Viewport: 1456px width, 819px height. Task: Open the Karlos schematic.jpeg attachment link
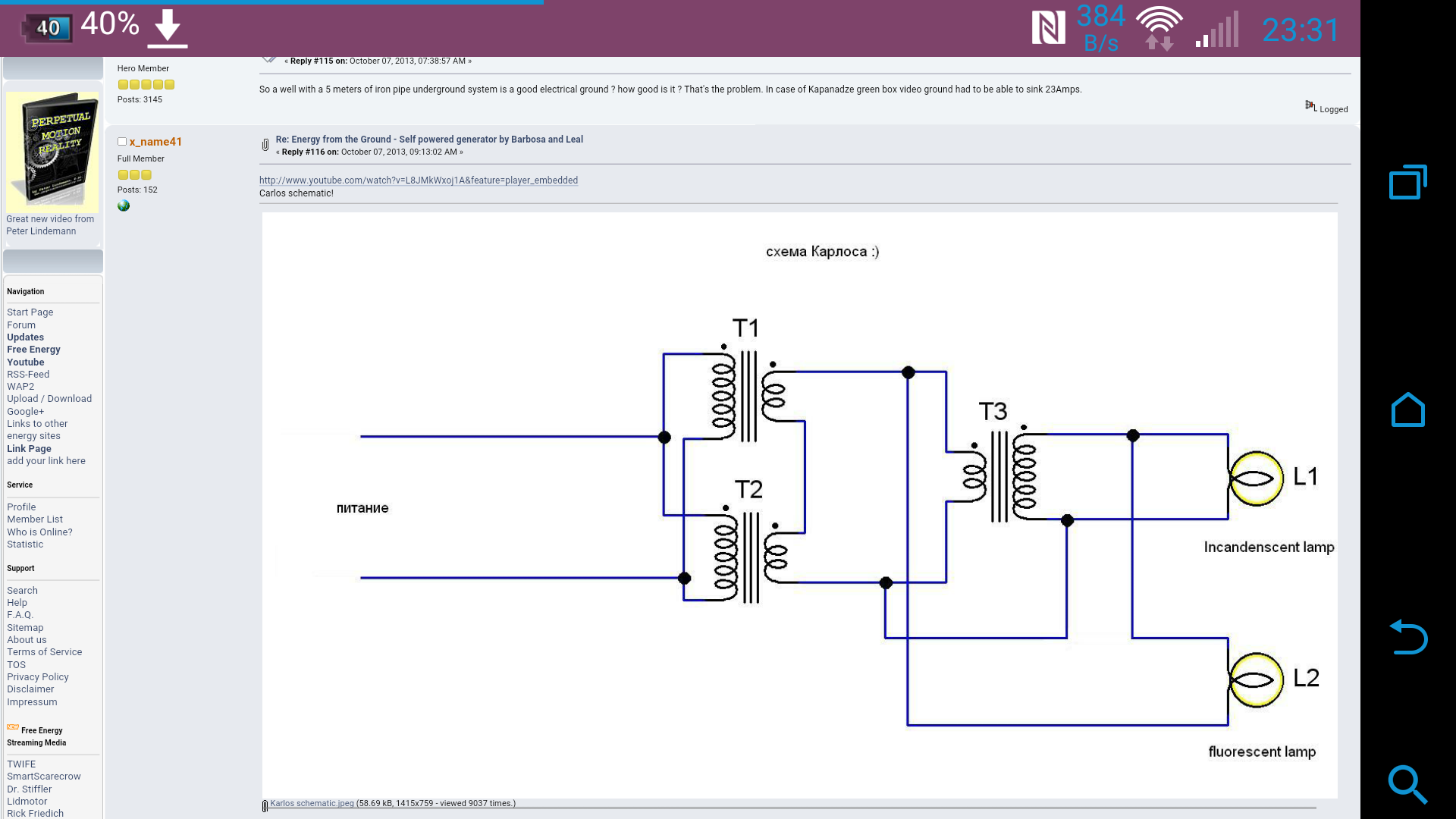point(312,803)
